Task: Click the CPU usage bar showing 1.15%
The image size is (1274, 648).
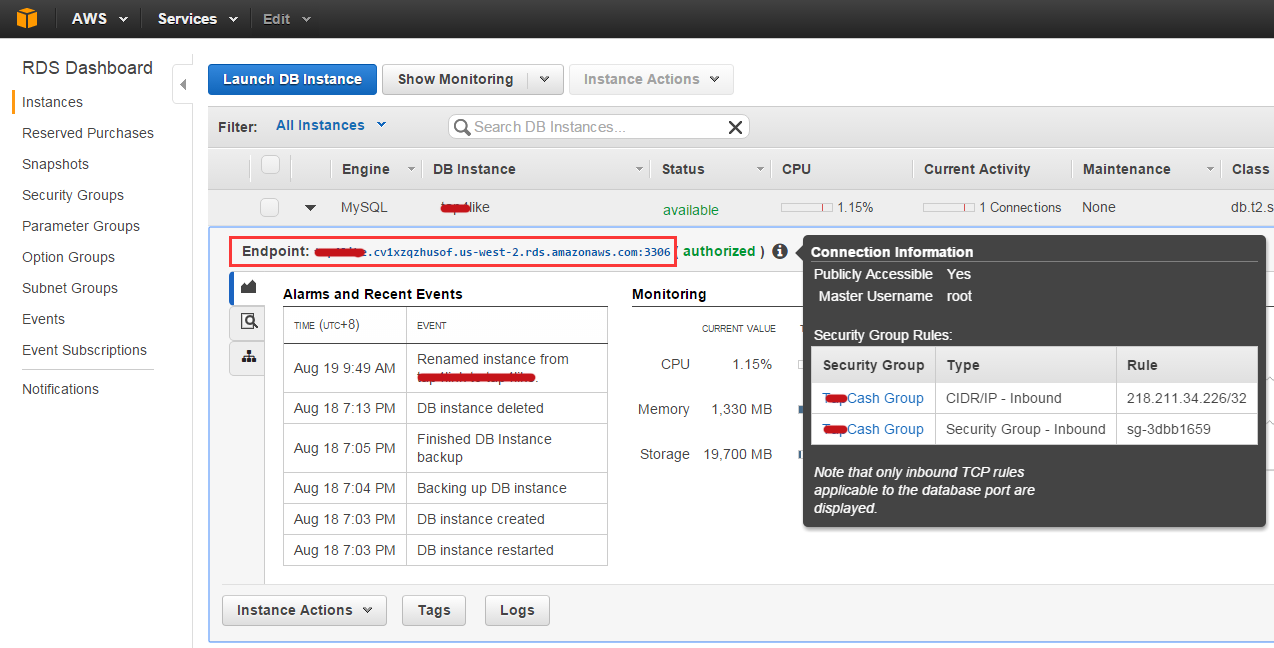Action: 807,208
